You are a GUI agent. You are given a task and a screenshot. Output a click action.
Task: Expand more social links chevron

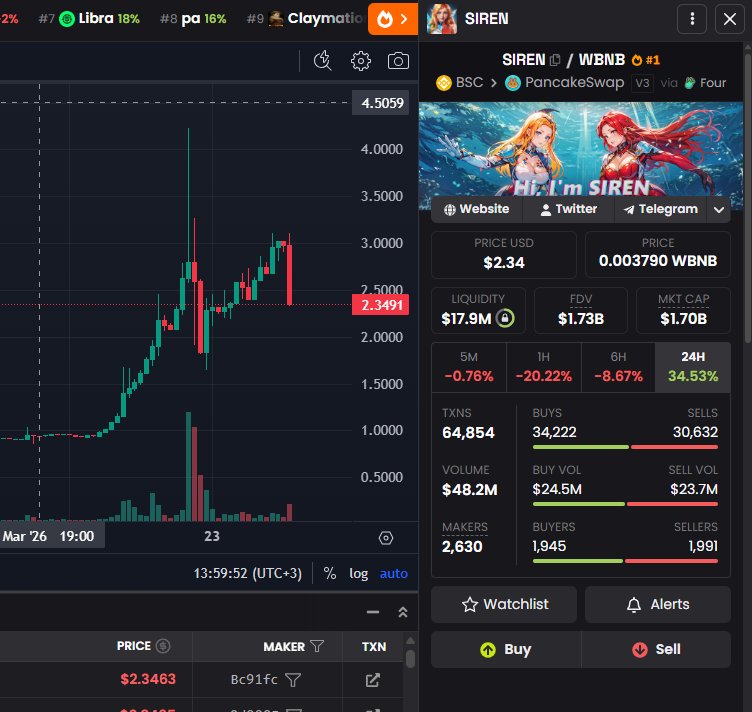[718, 210]
